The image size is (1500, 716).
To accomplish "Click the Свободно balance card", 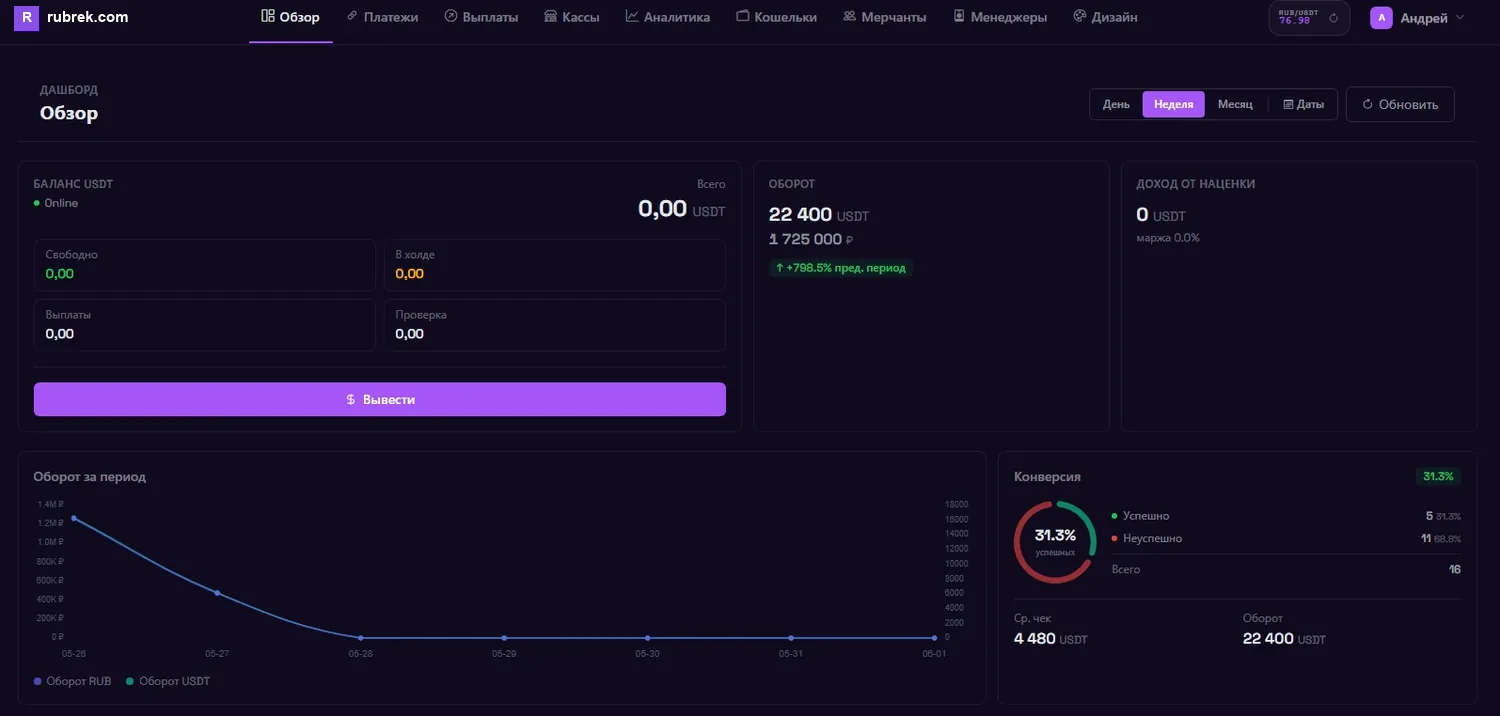I will pyautogui.click(x=205, y=264).
